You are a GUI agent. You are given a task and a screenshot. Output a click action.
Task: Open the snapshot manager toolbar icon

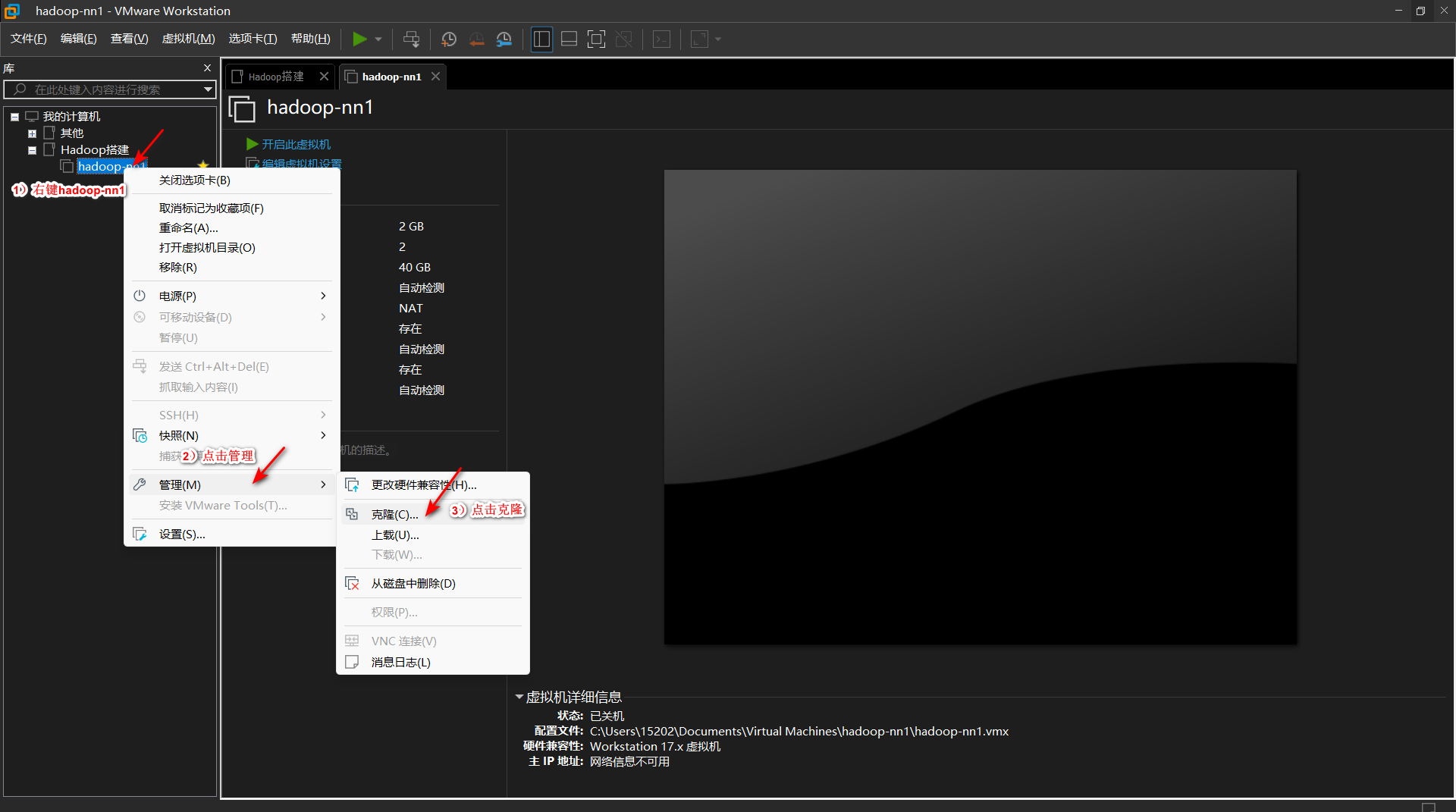point(504,39)
